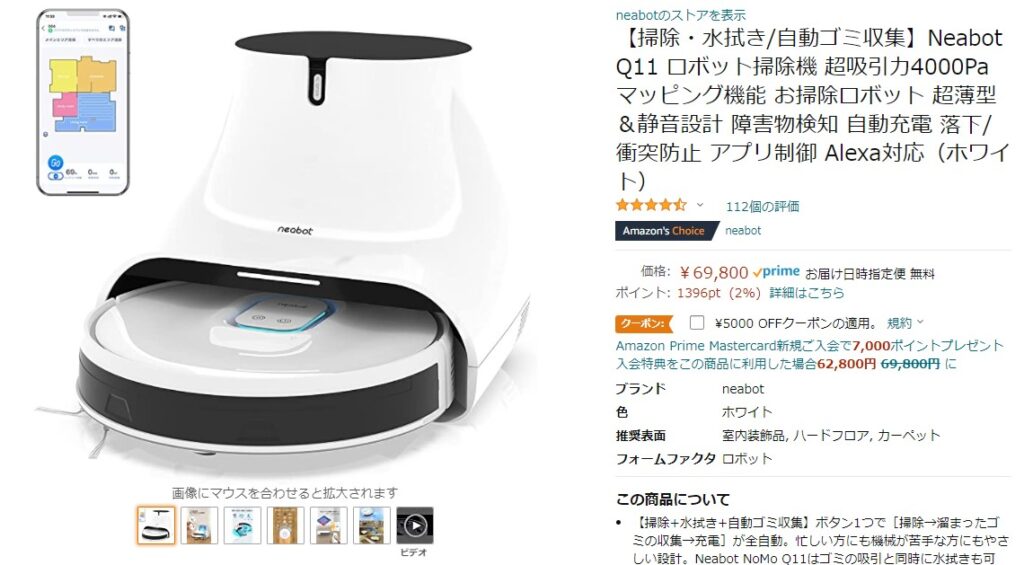Select the fifth product thumbnail image
1024x565 pixels.
coord(328,525)
